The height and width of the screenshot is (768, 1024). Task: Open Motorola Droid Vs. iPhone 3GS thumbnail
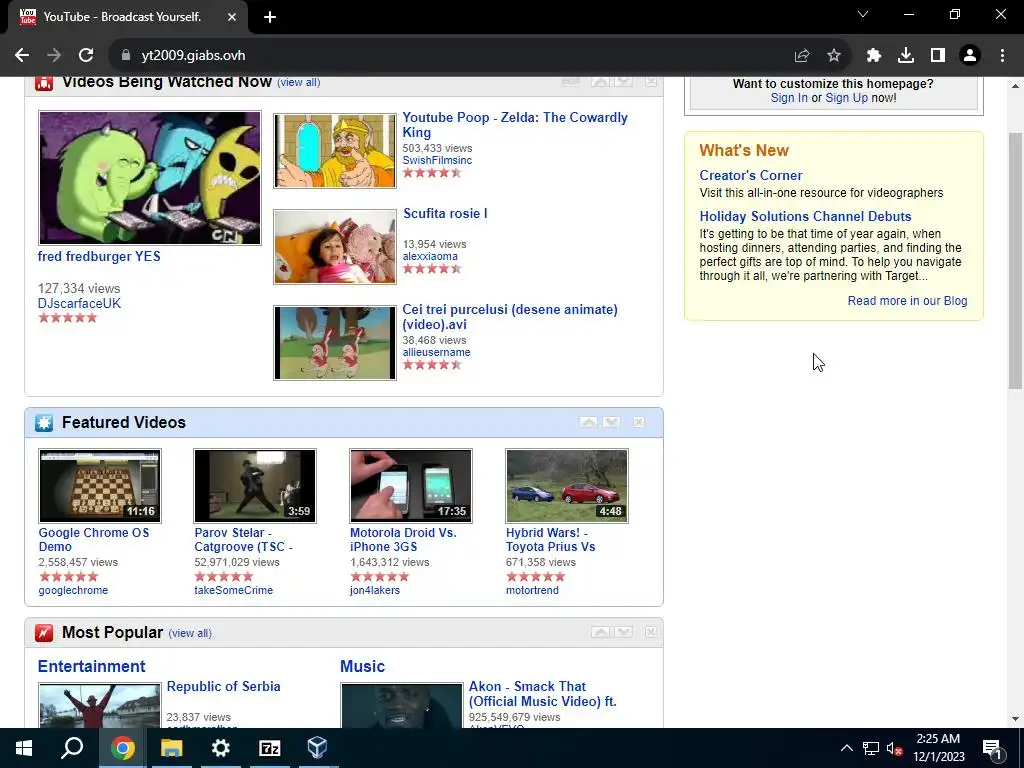[411, 486]
